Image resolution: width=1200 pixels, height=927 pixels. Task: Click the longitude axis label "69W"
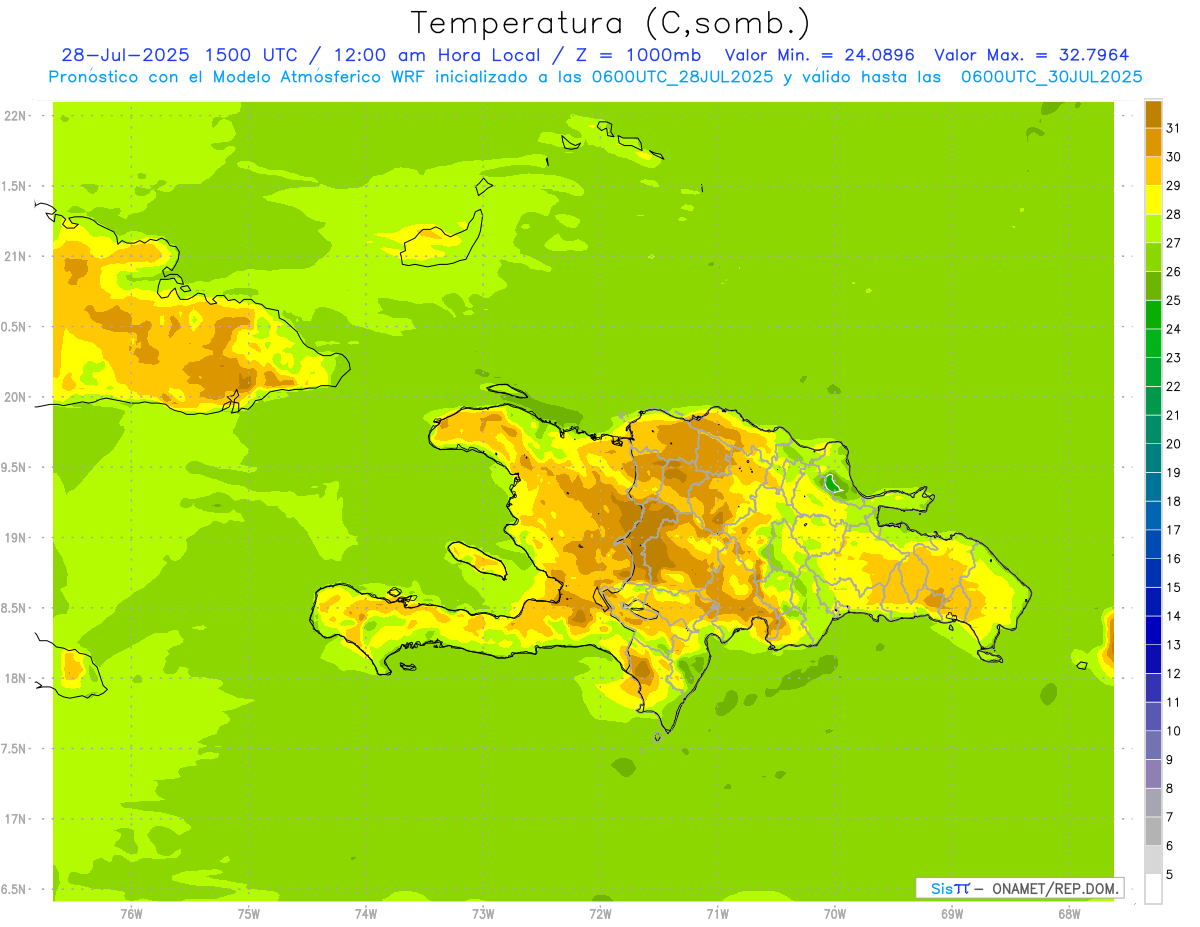click(952, 913)
